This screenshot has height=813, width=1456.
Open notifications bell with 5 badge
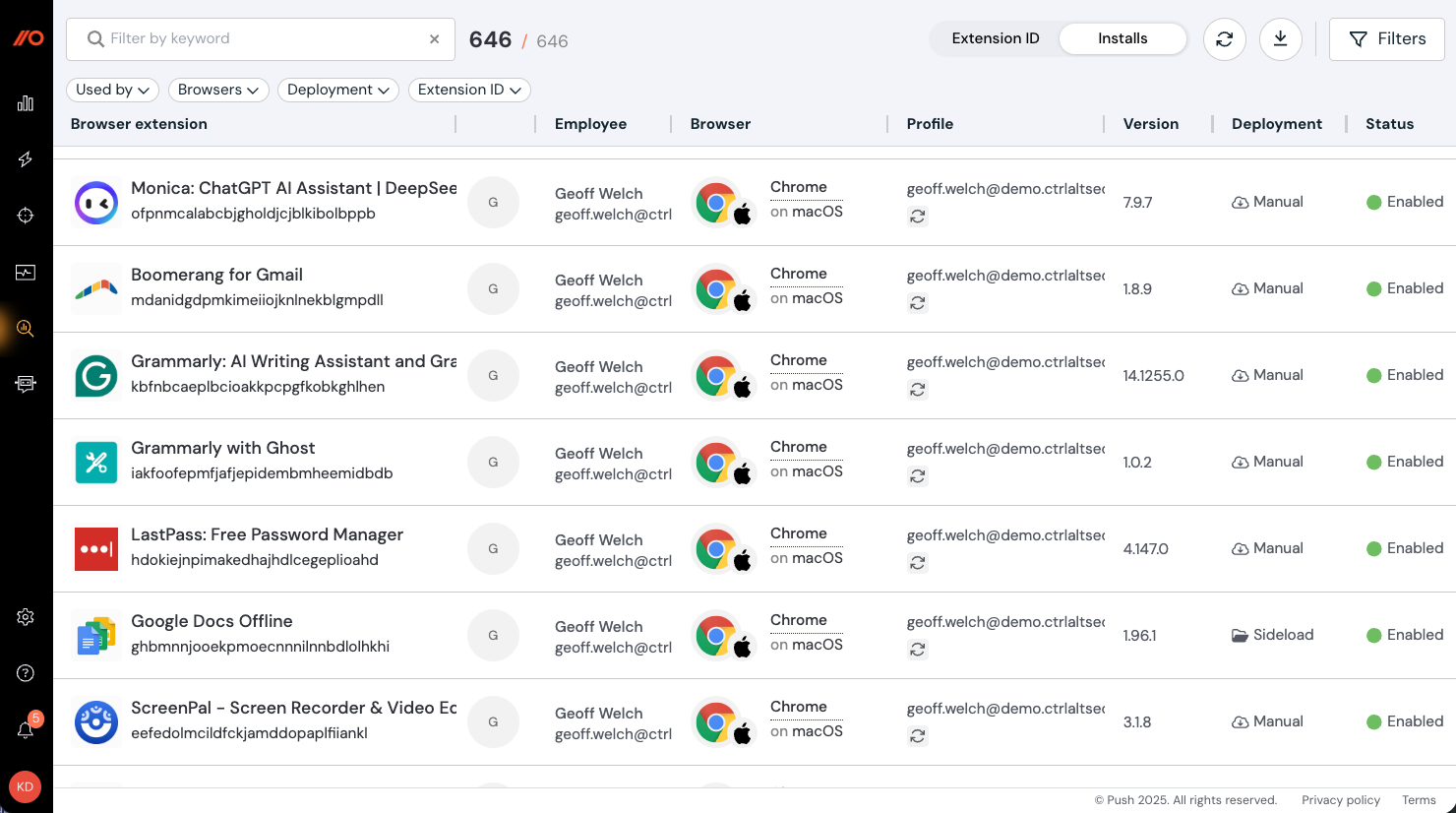pyautogui.click(x=27, y=727)
